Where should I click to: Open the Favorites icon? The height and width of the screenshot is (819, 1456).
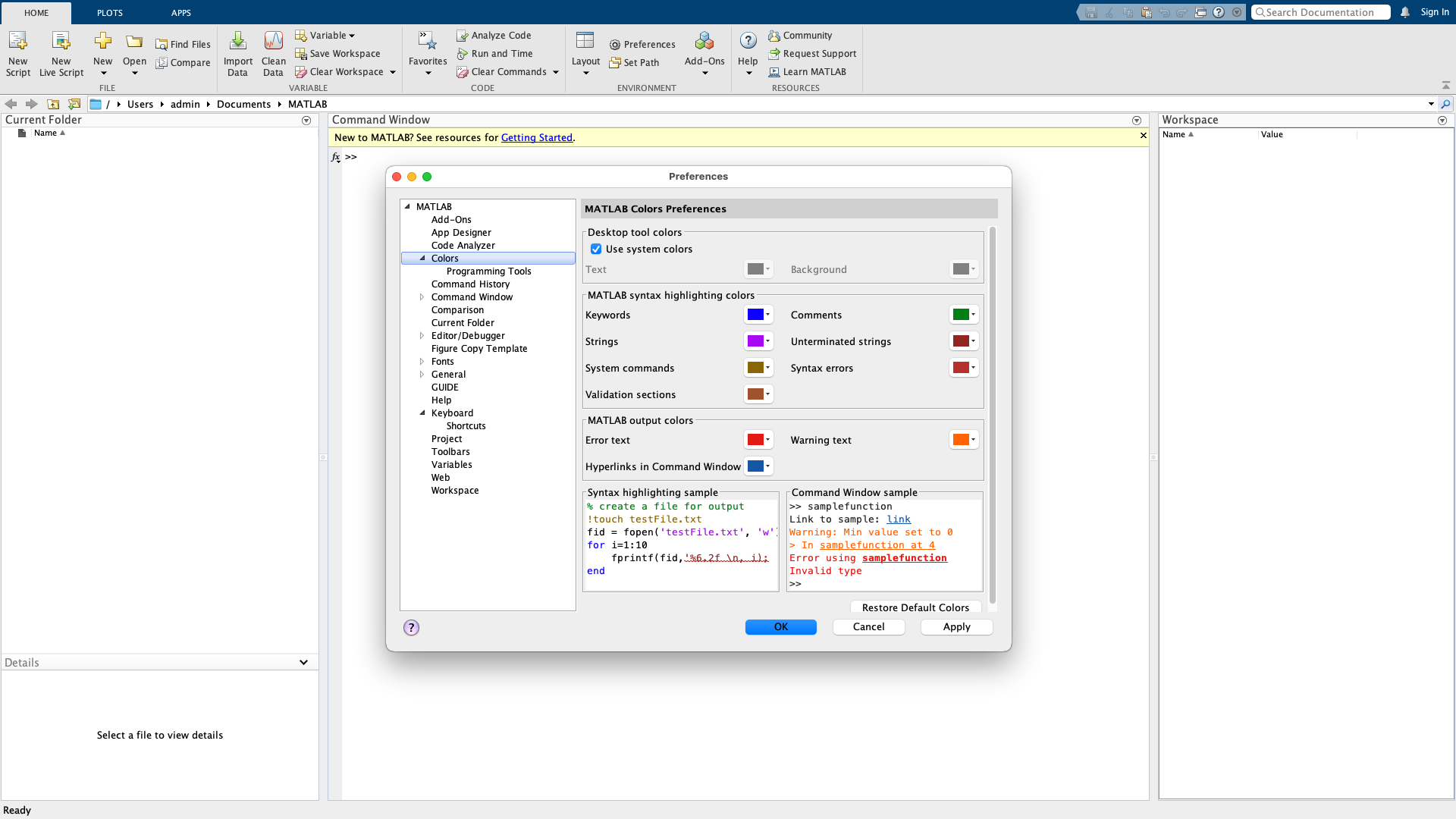(428, 42)
